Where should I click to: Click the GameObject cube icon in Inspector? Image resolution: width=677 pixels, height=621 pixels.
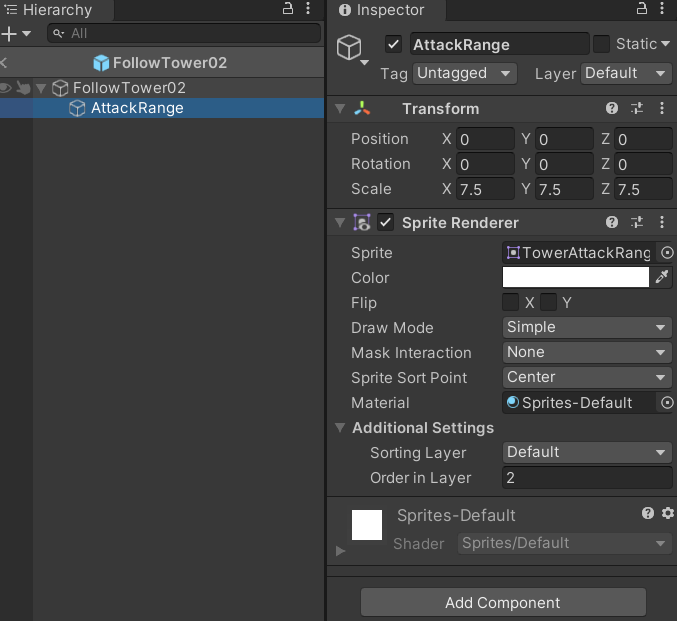point(349,48)
